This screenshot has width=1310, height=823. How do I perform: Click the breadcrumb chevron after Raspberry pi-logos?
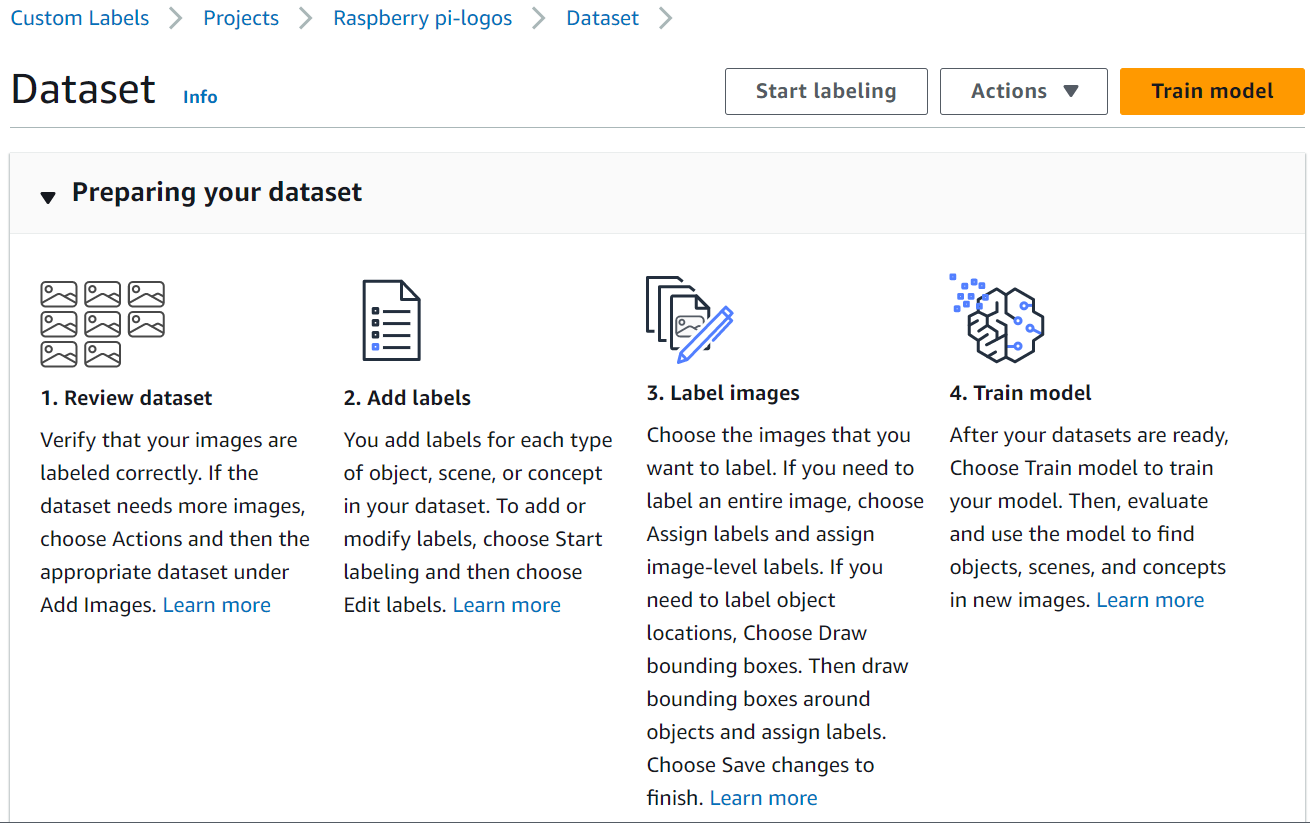click(x=539, y=18)
